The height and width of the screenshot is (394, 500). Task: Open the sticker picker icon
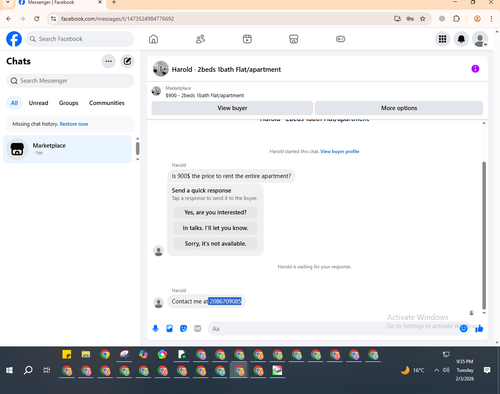pos(183,329)
